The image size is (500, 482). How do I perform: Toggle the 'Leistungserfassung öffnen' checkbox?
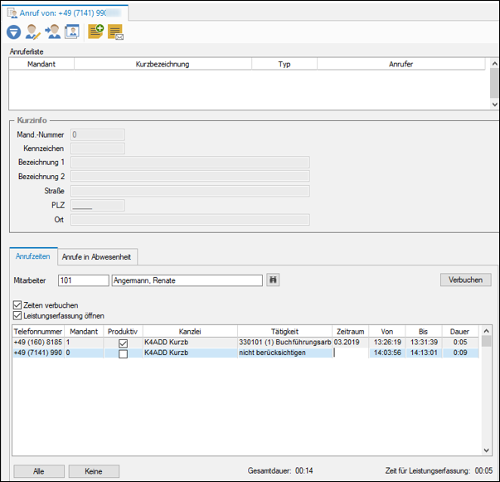pos(17,315)
